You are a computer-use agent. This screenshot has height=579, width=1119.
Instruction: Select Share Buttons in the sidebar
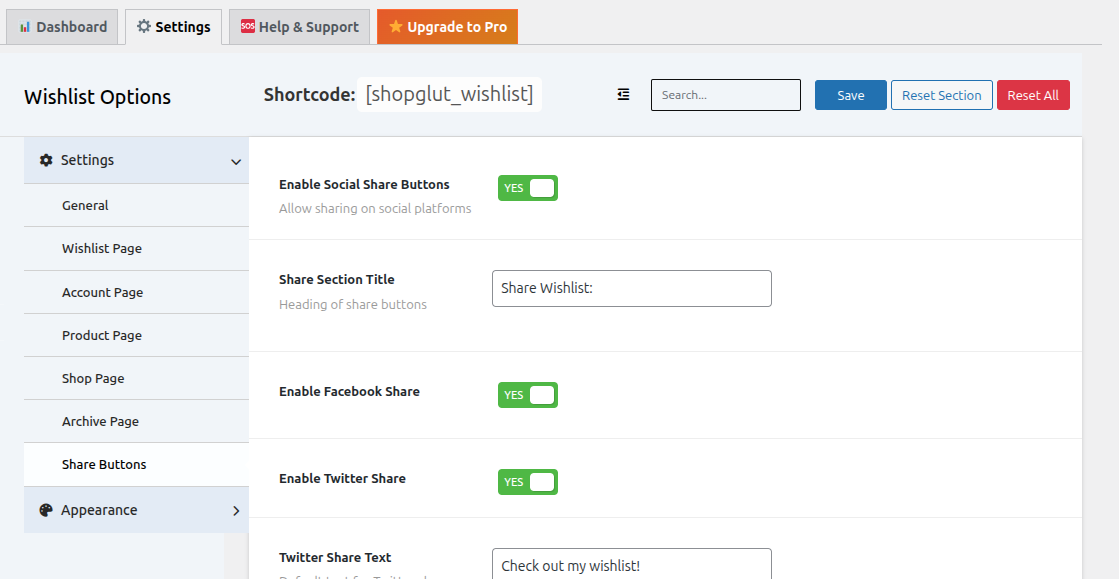(x=136, y=464)
